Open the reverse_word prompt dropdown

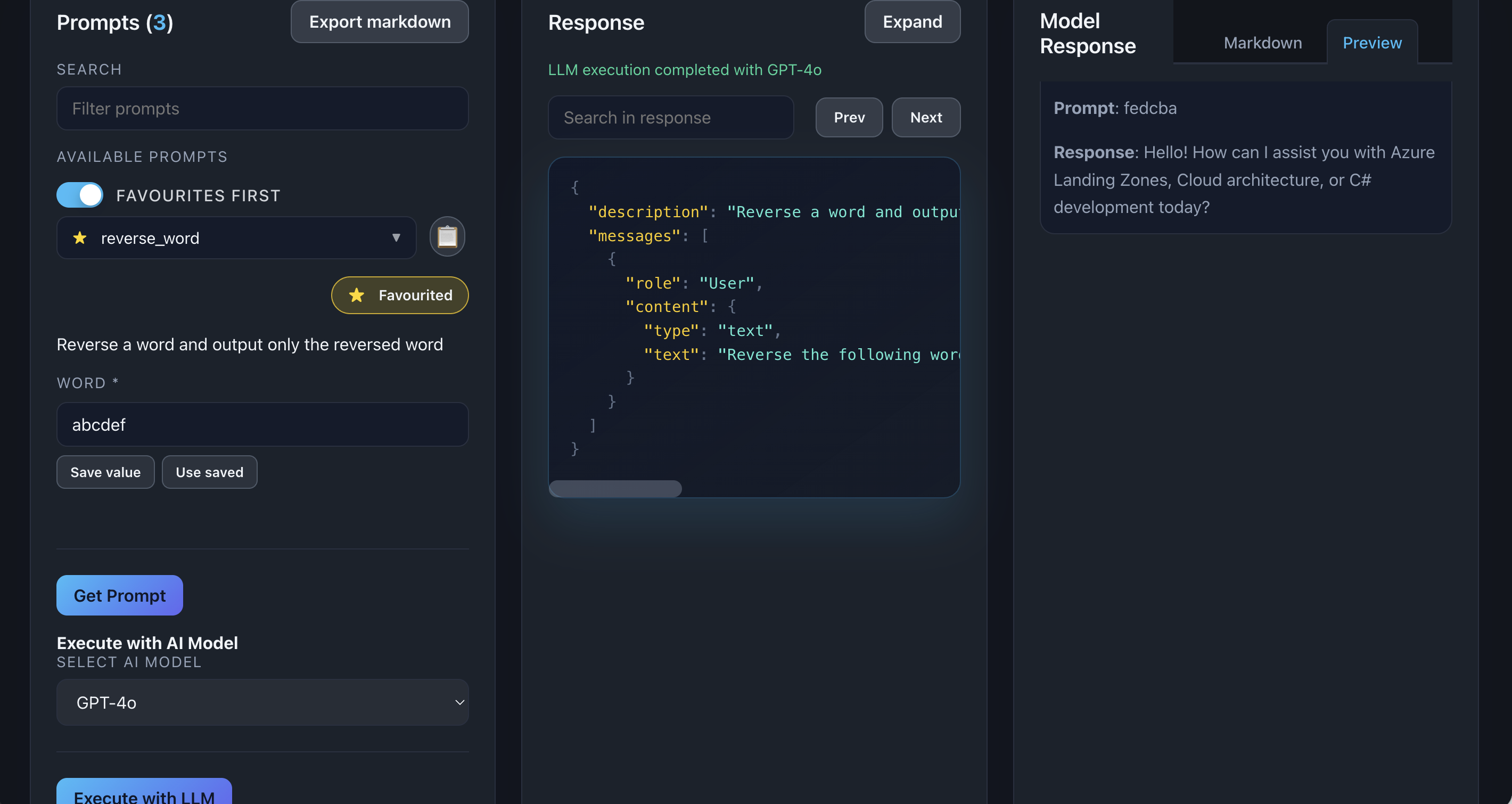(x=236, y=237)
